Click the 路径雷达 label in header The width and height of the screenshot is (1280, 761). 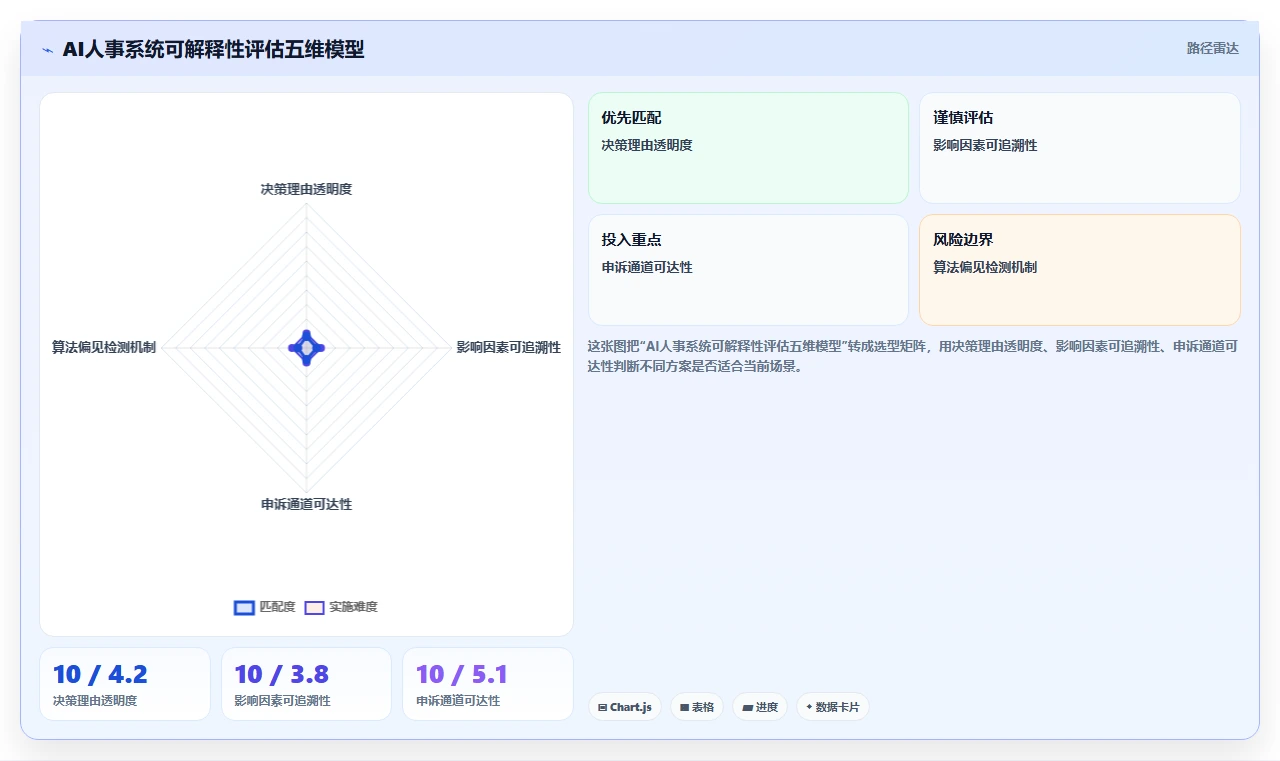[1212, 48]
